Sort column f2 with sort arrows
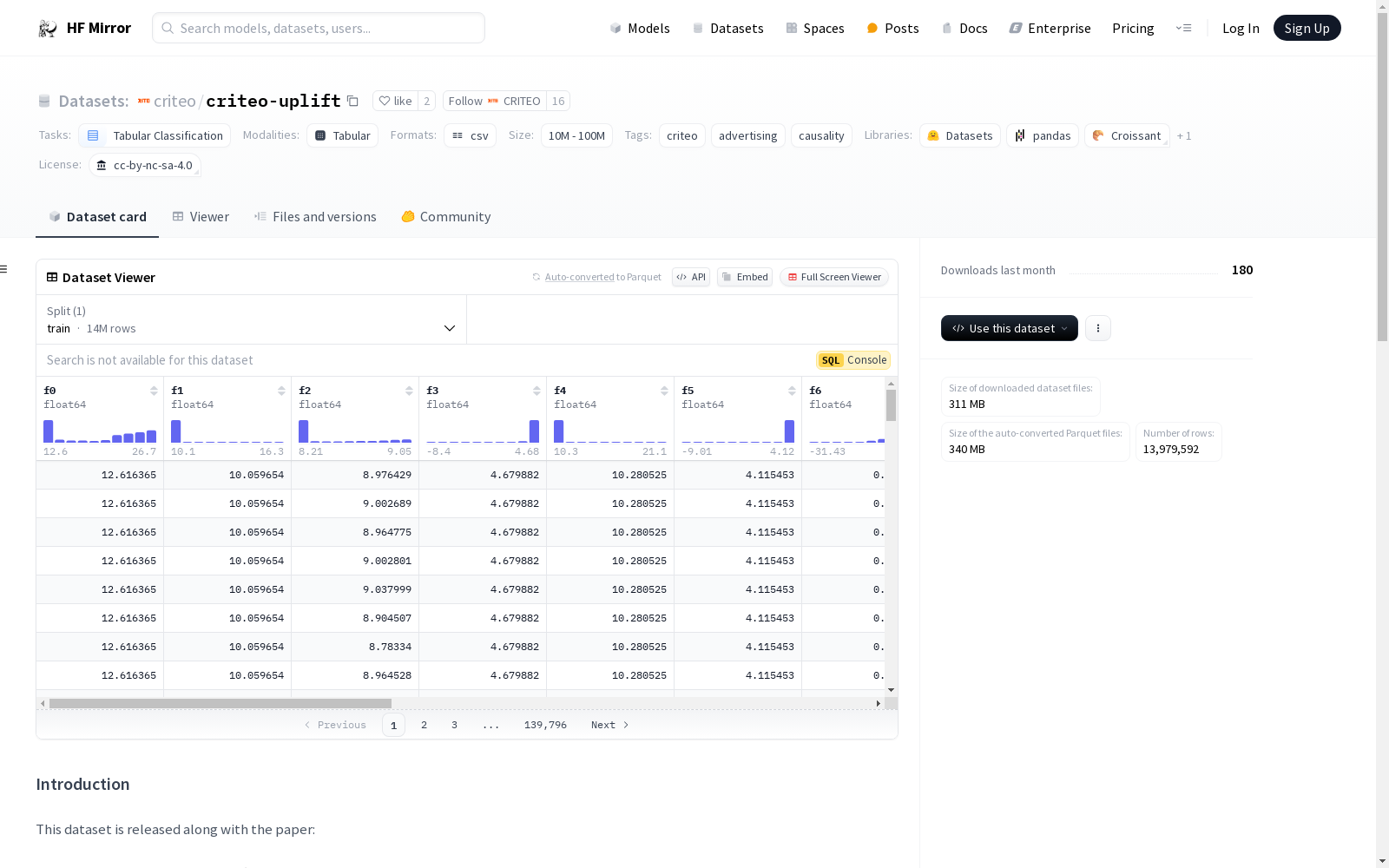 tap(409, 391)
